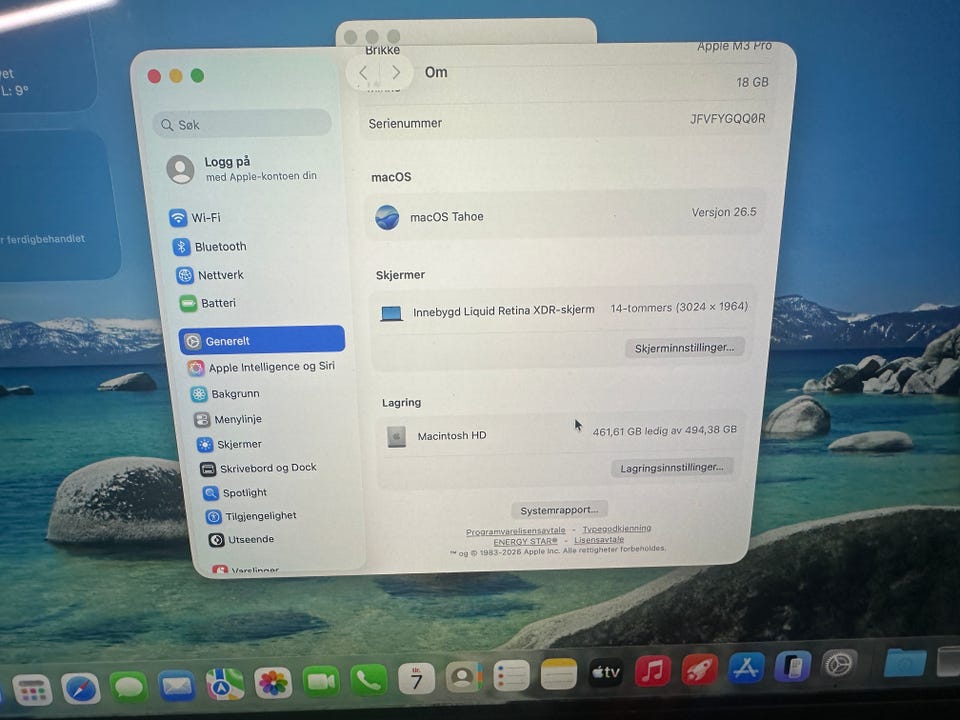The height and width of the screenshot is (720, 960).
Task: Click '14-tommers (3024 × 1964)' value
Action: tap(679, 307)
